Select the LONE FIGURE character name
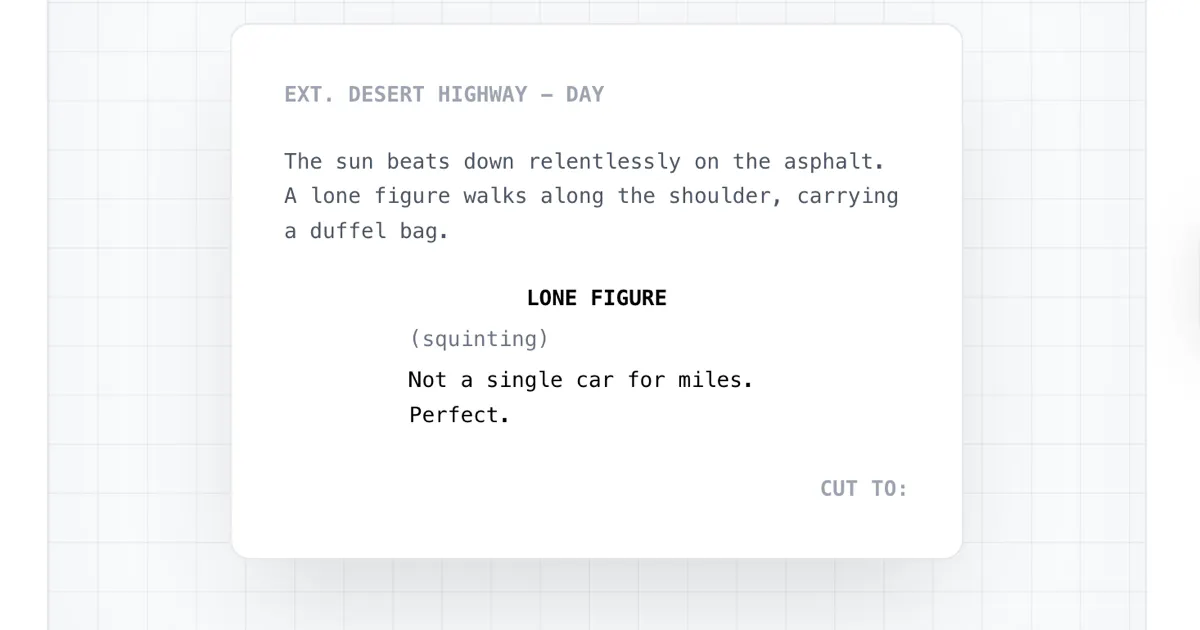The image size is (1200, 630). (x=597, y=298)
